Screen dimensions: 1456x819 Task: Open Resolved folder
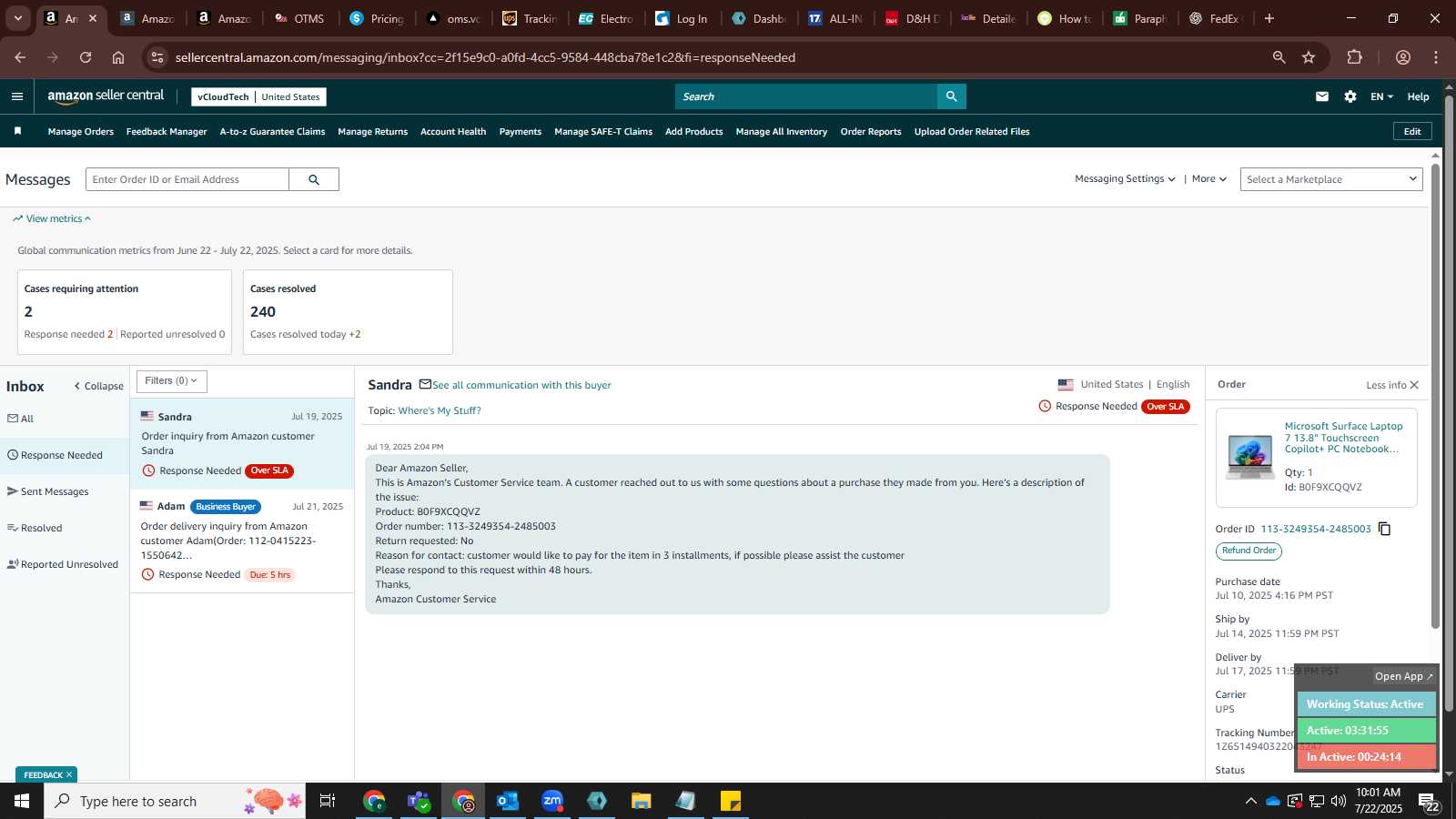pos(35,528)
